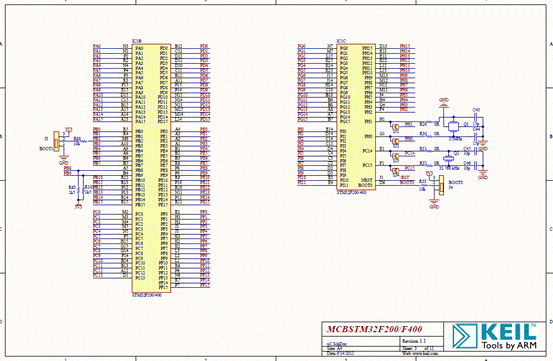Click the BOOT0 label beside jumper J4
The height and width of the screenshot is (361, 553).
[456, 183]
